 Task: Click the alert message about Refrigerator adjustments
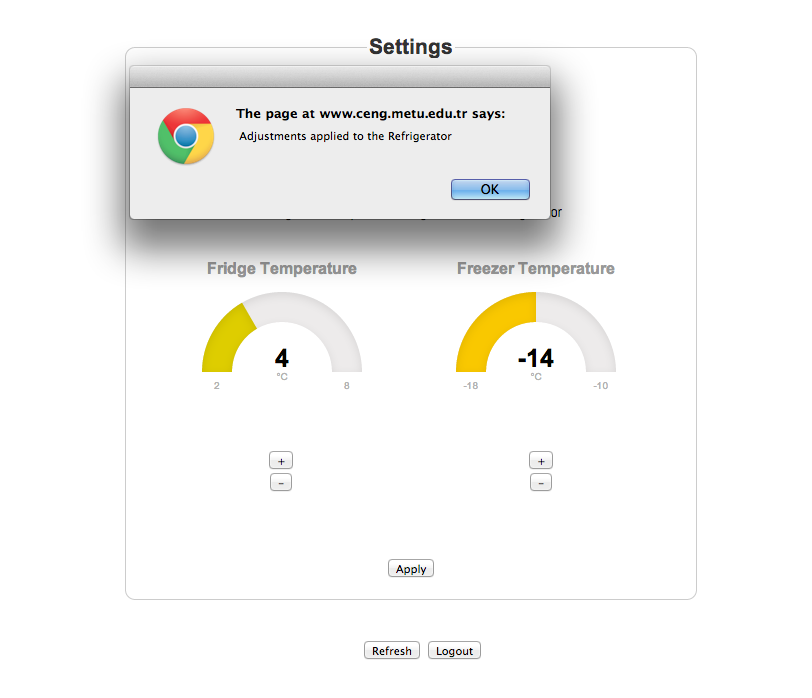tap(345, 136)
